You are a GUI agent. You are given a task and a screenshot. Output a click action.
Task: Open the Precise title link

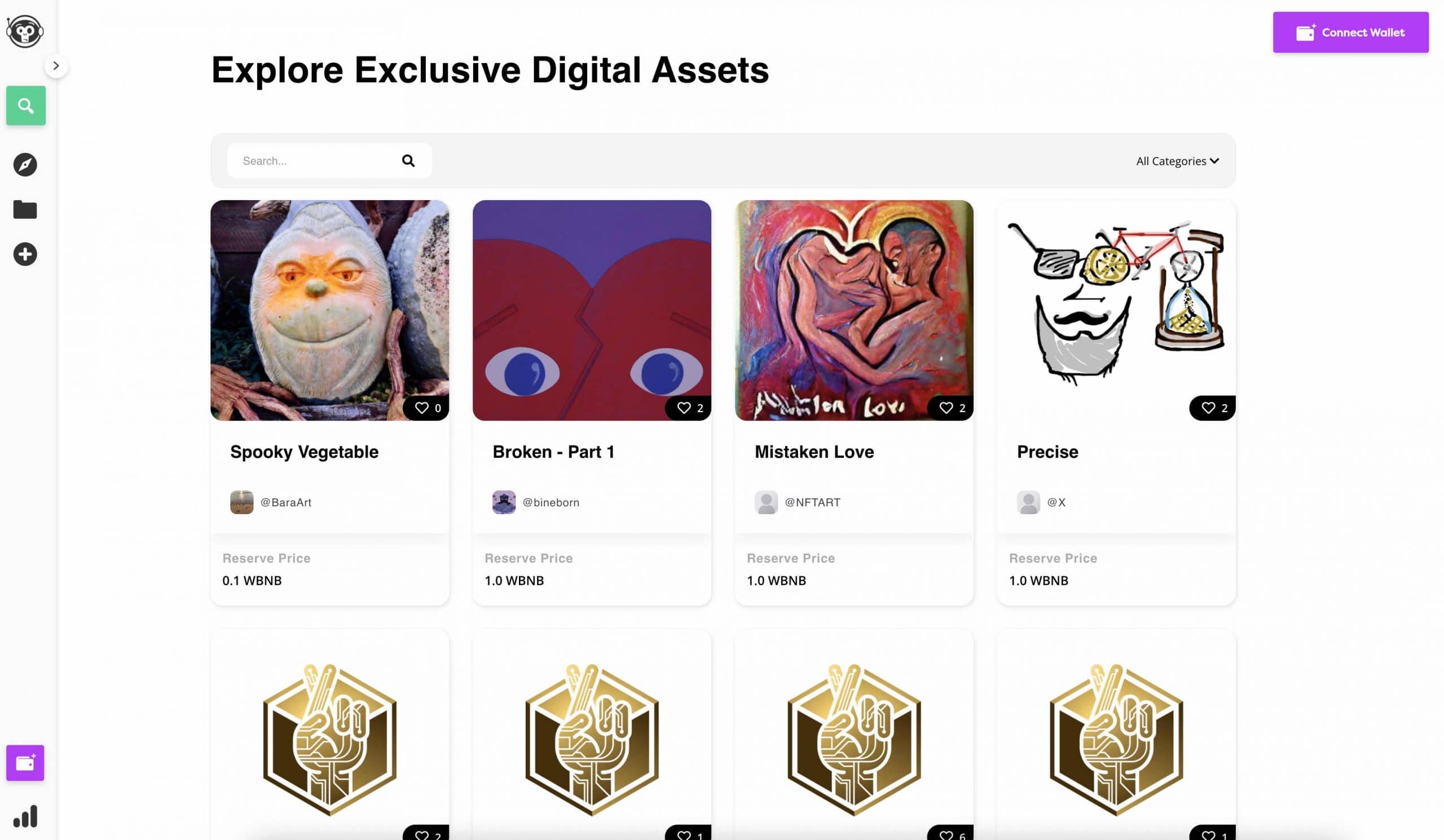tap(1047, 452)
